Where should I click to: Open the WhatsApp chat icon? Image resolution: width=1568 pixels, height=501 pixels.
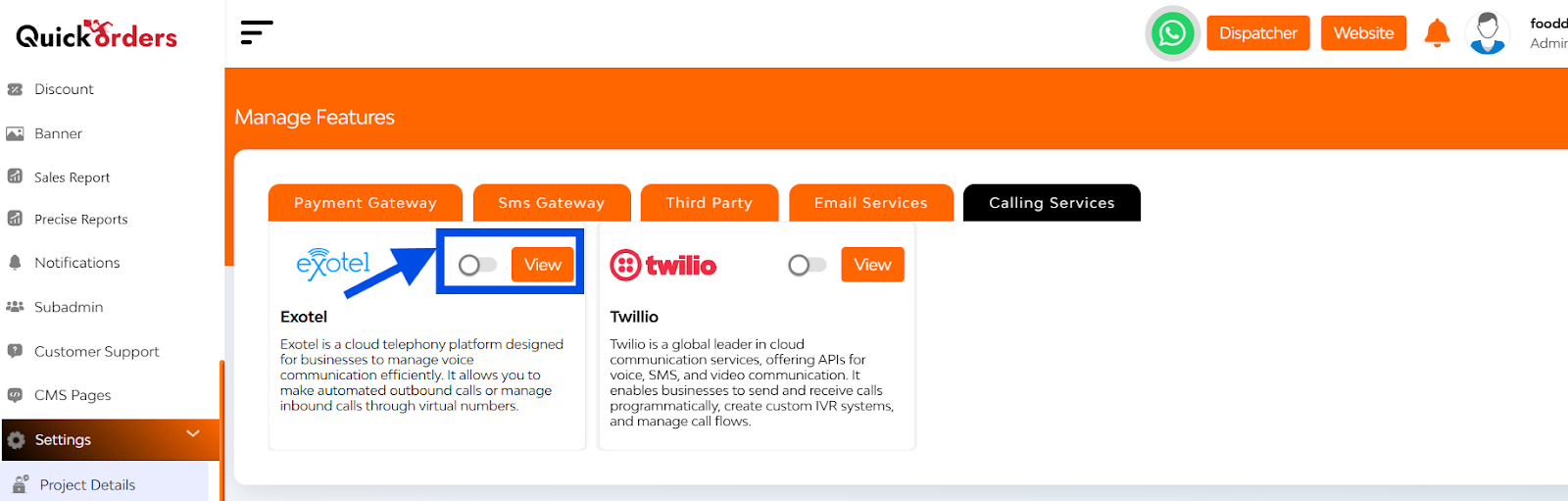pos(1172,33)
